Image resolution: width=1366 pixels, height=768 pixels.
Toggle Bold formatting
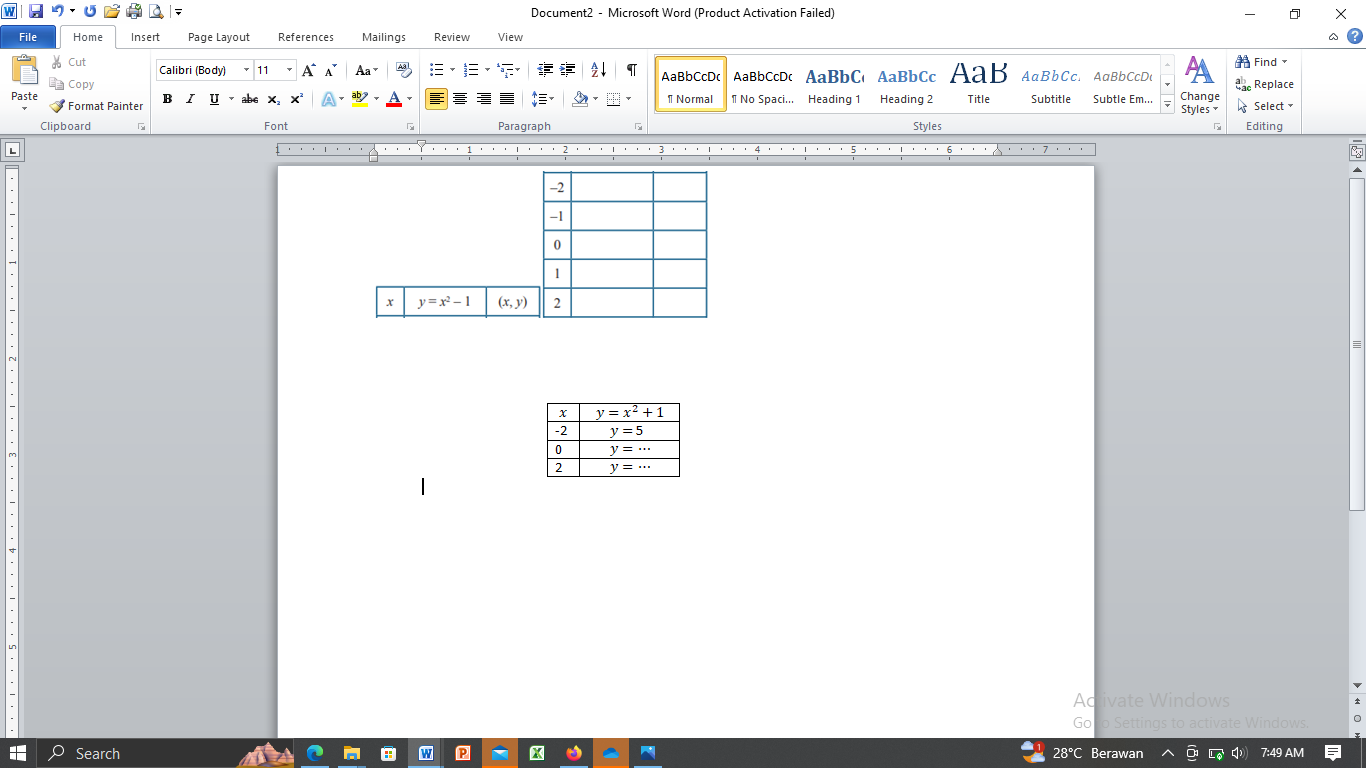tap(167, 99)
